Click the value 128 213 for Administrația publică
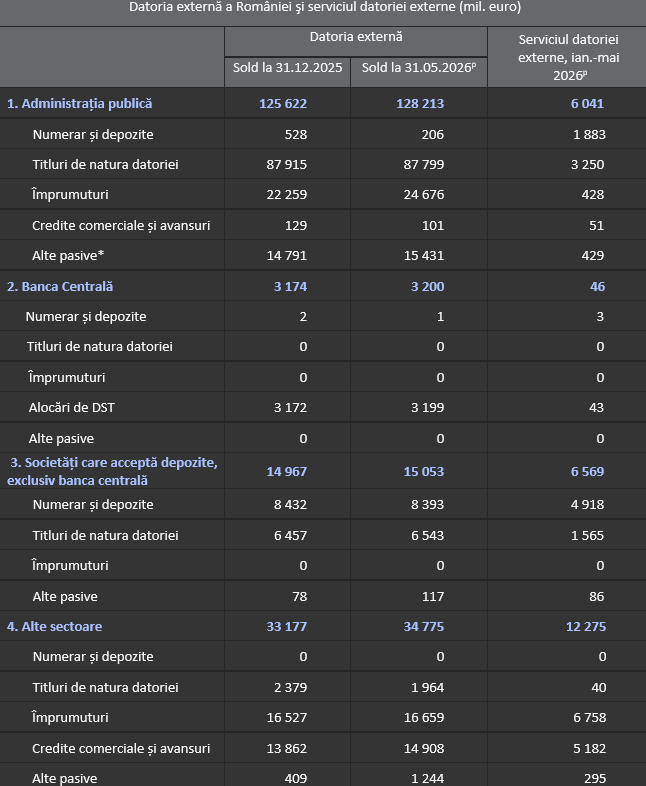The width and height of the screenshot is (646, 786). click(x=420, y=103)
